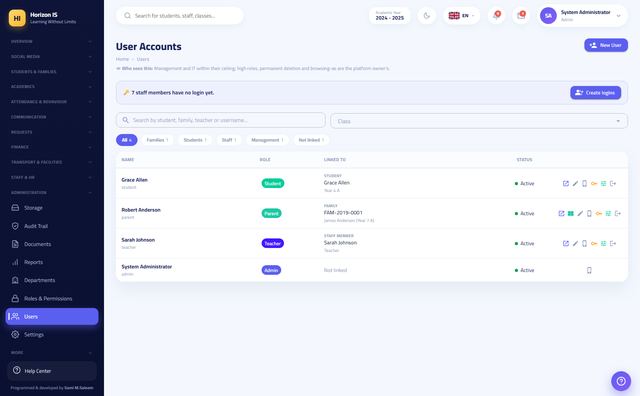Open the EN language dropdown
This screenshot has width=640, height=396.
coord(461,16)
